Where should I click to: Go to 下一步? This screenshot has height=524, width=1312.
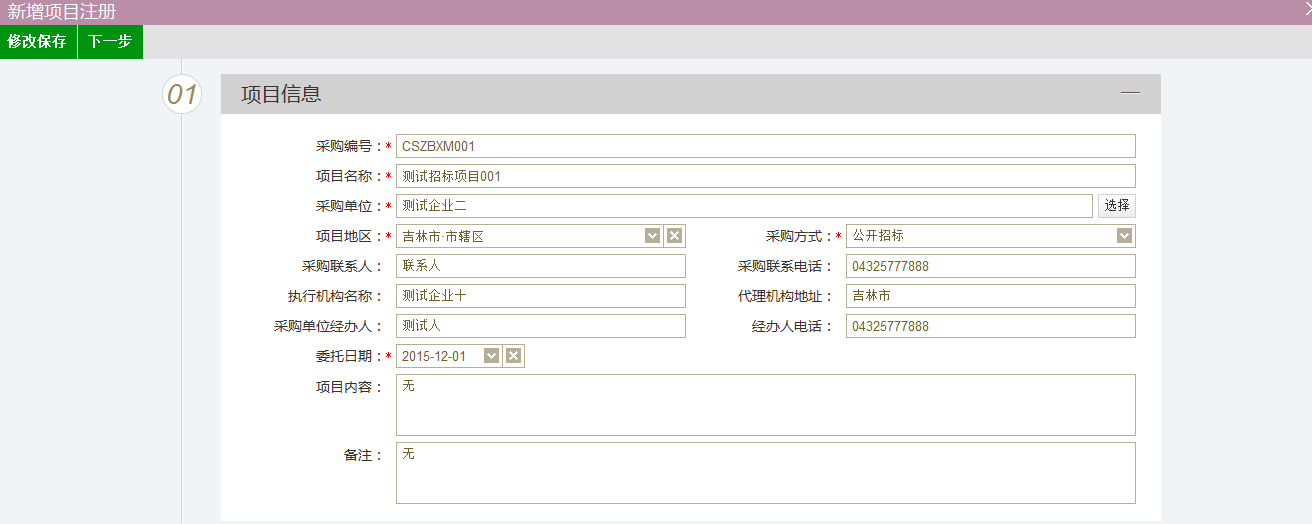click(x=110, y=42)
